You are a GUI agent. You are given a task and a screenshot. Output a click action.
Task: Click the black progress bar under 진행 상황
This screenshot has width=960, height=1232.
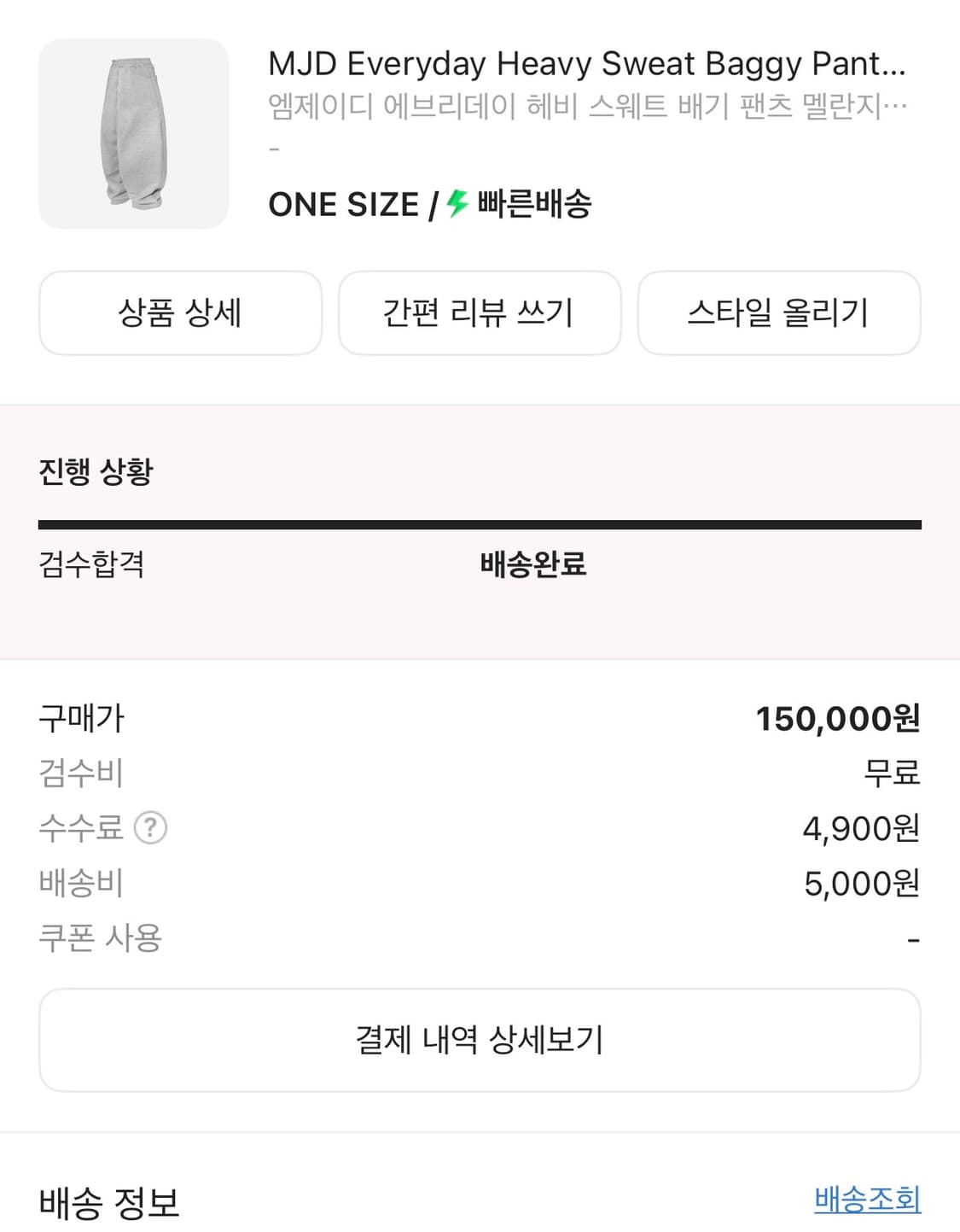pyautogui.click(x=480, y=525)
